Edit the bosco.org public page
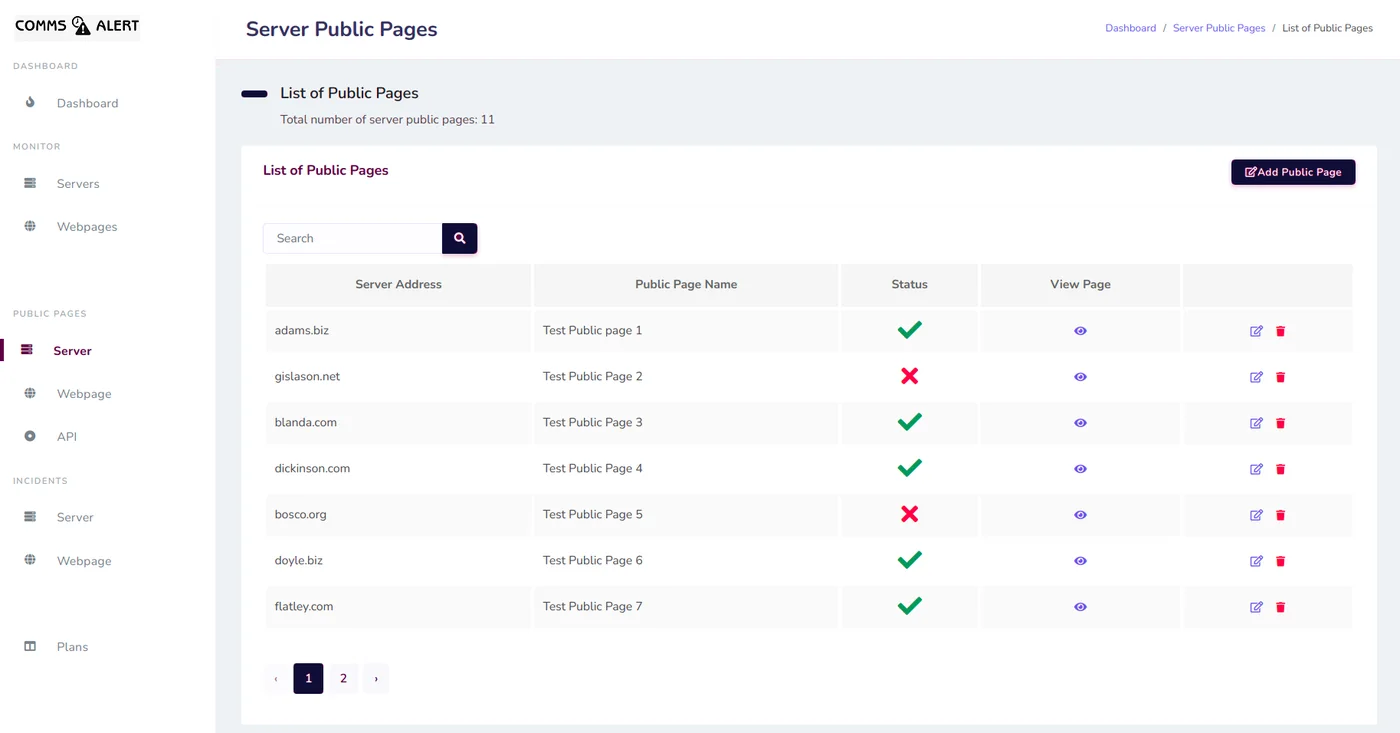1400x733 pixels. click(1256, 515)
